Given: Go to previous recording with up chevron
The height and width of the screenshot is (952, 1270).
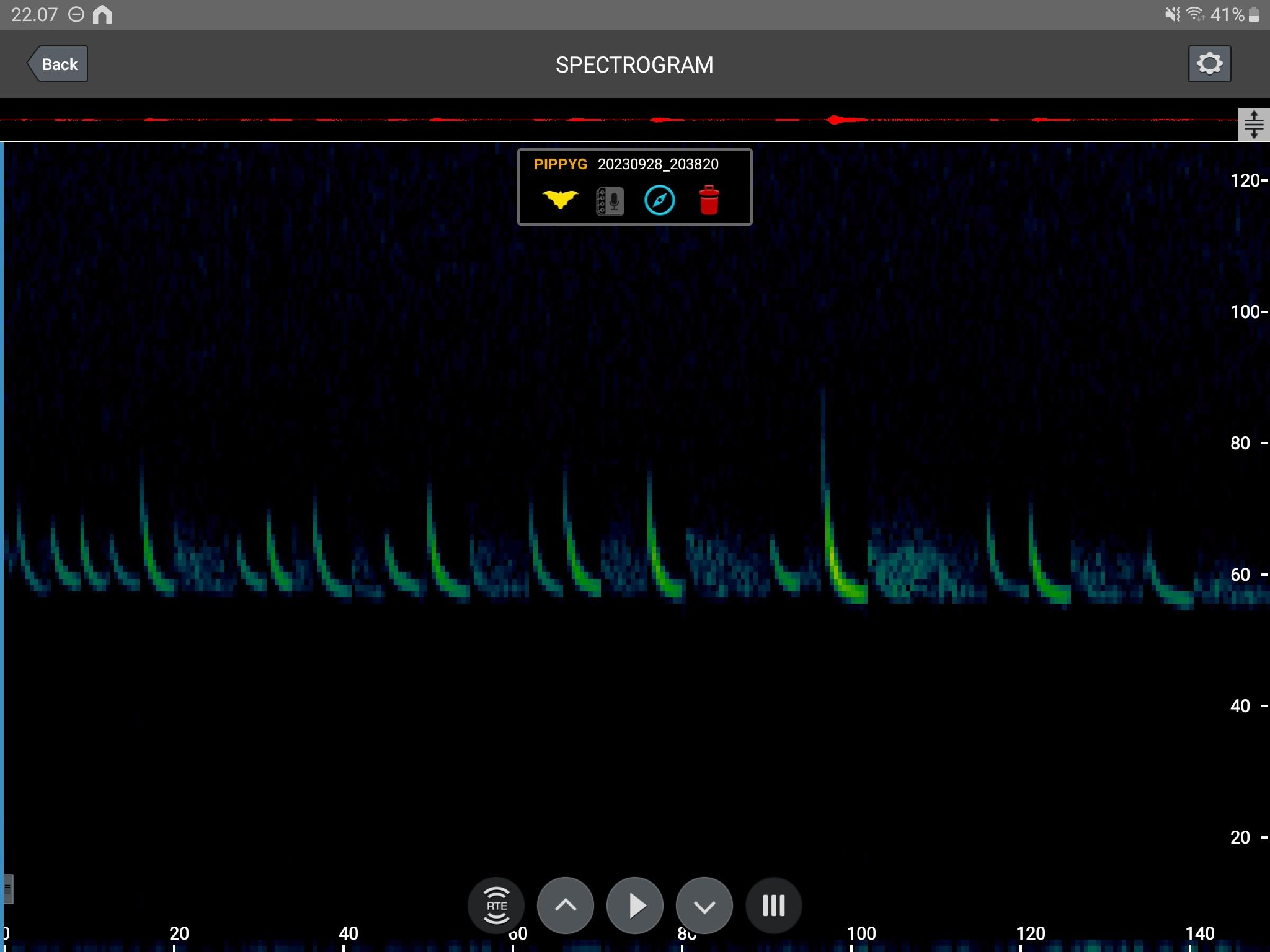Looking at the screenshot, I should tap(565, 906).
